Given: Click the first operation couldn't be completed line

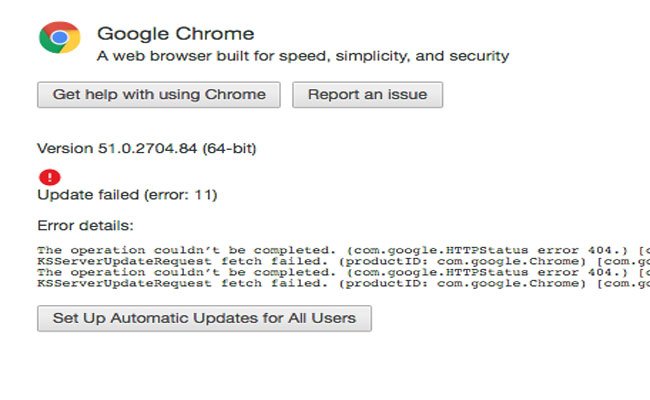Looking at the screenshot, I should pos(343,250).
